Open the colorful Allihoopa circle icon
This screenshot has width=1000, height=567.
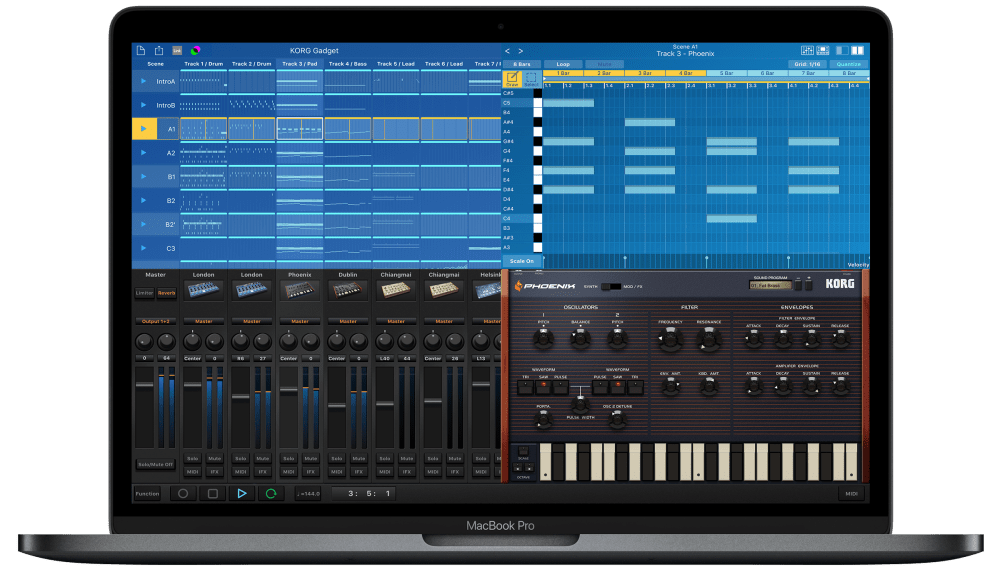click(196, 50)
